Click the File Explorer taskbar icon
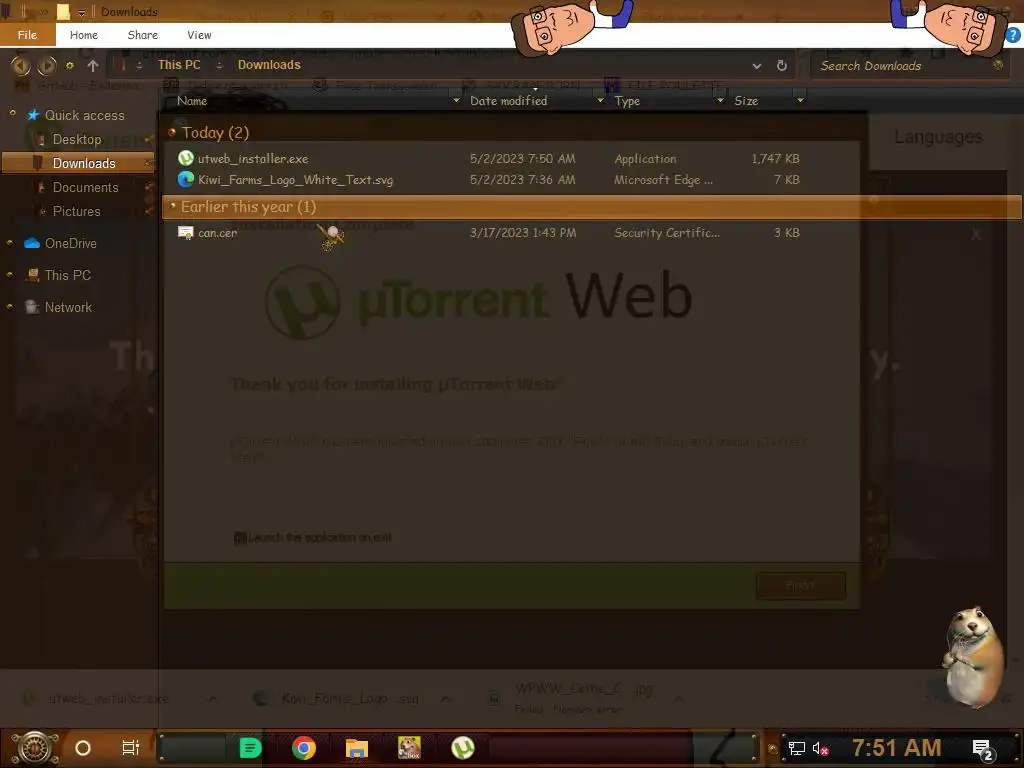 (x=357, y=748)
